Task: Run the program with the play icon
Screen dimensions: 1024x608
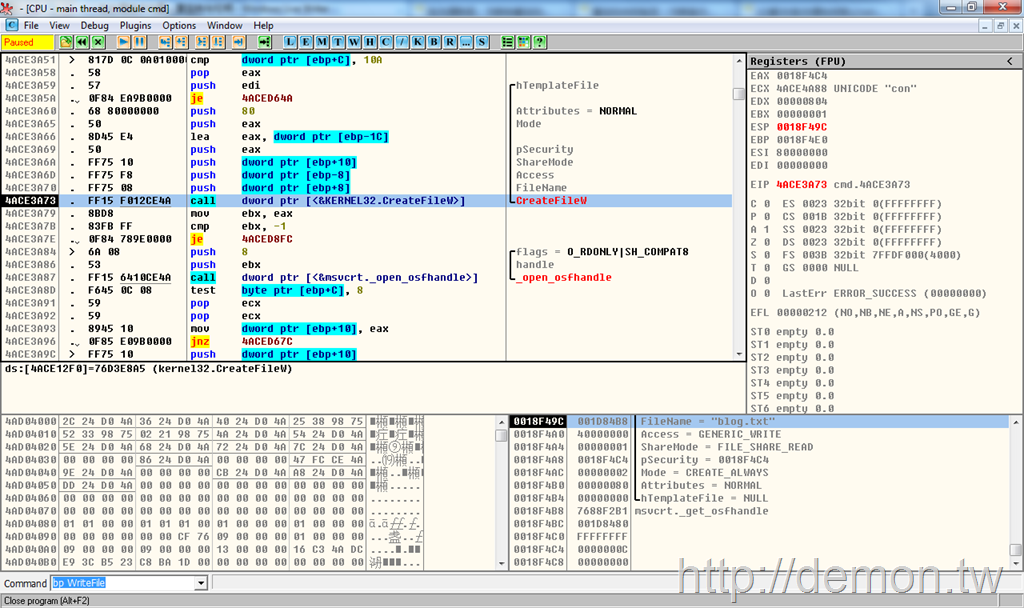Action: [123, 42]
